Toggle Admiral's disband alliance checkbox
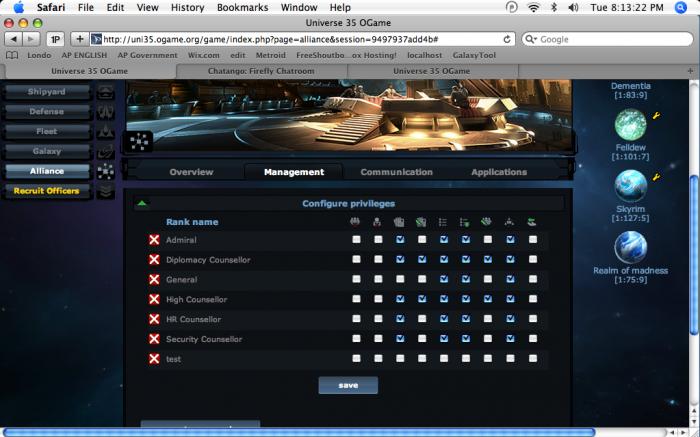 [356, 240]
